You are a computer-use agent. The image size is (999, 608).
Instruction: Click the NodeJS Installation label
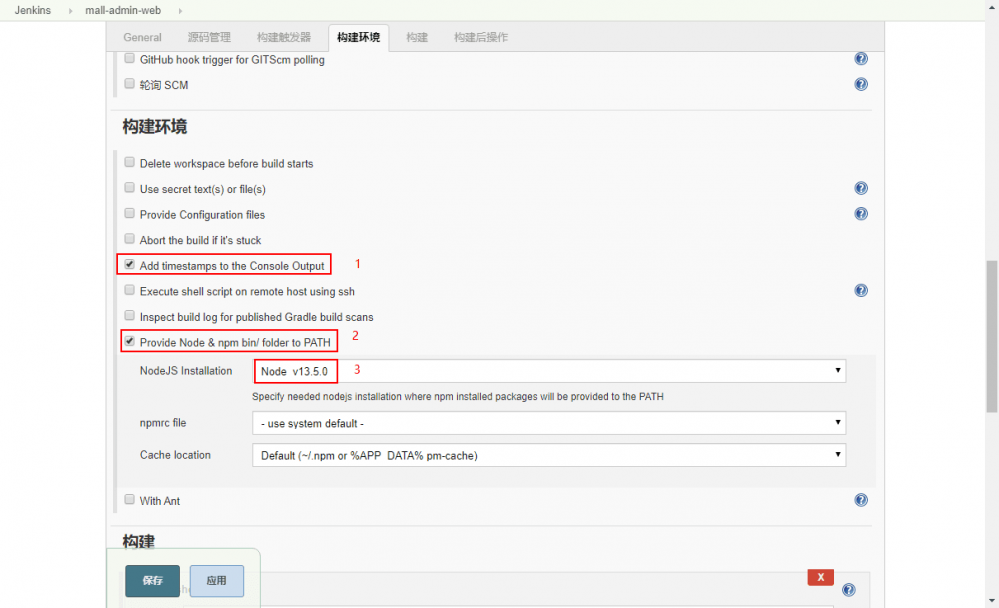(185, 371)
